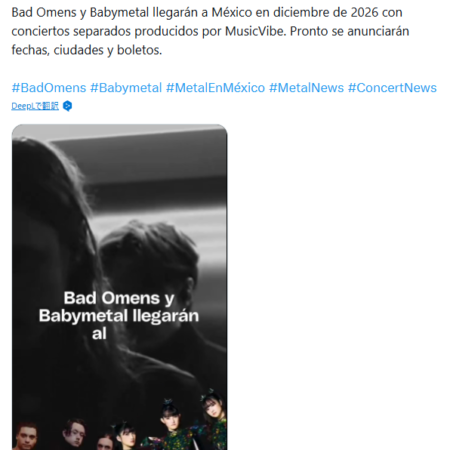450x450 pixels.
Task: Click the DeepLで翻訳 translate link
Action: pos(35,106)
